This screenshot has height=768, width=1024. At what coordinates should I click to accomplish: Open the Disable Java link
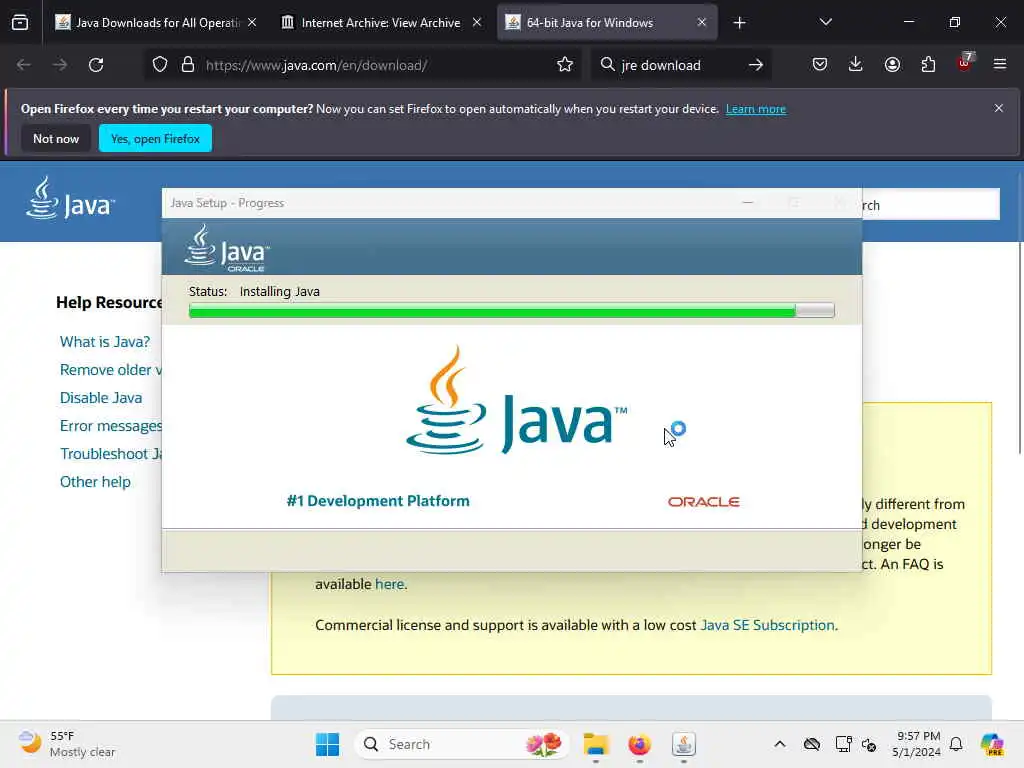tap(101, 398)
